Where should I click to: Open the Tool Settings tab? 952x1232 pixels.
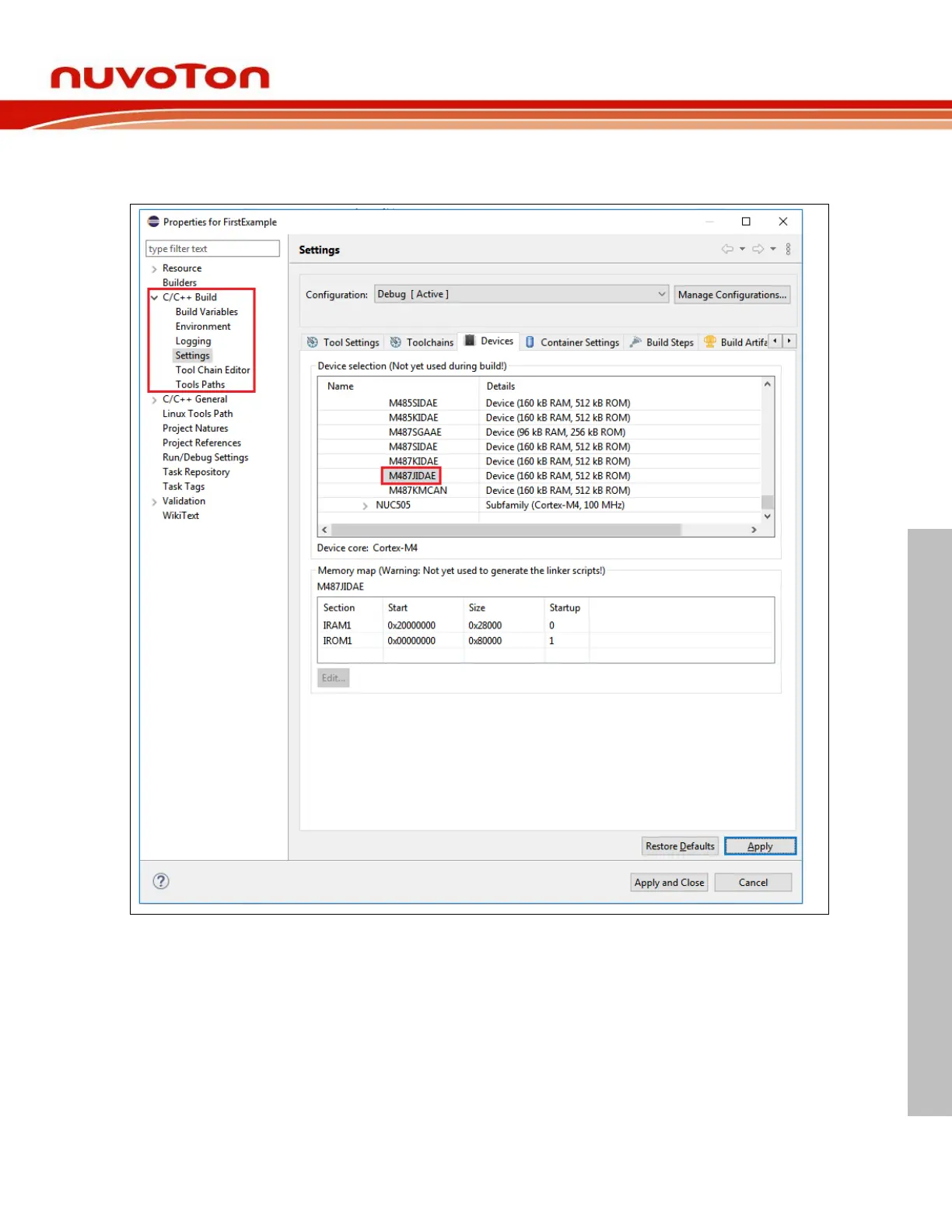pyautogui.click(x=343, y=342)
